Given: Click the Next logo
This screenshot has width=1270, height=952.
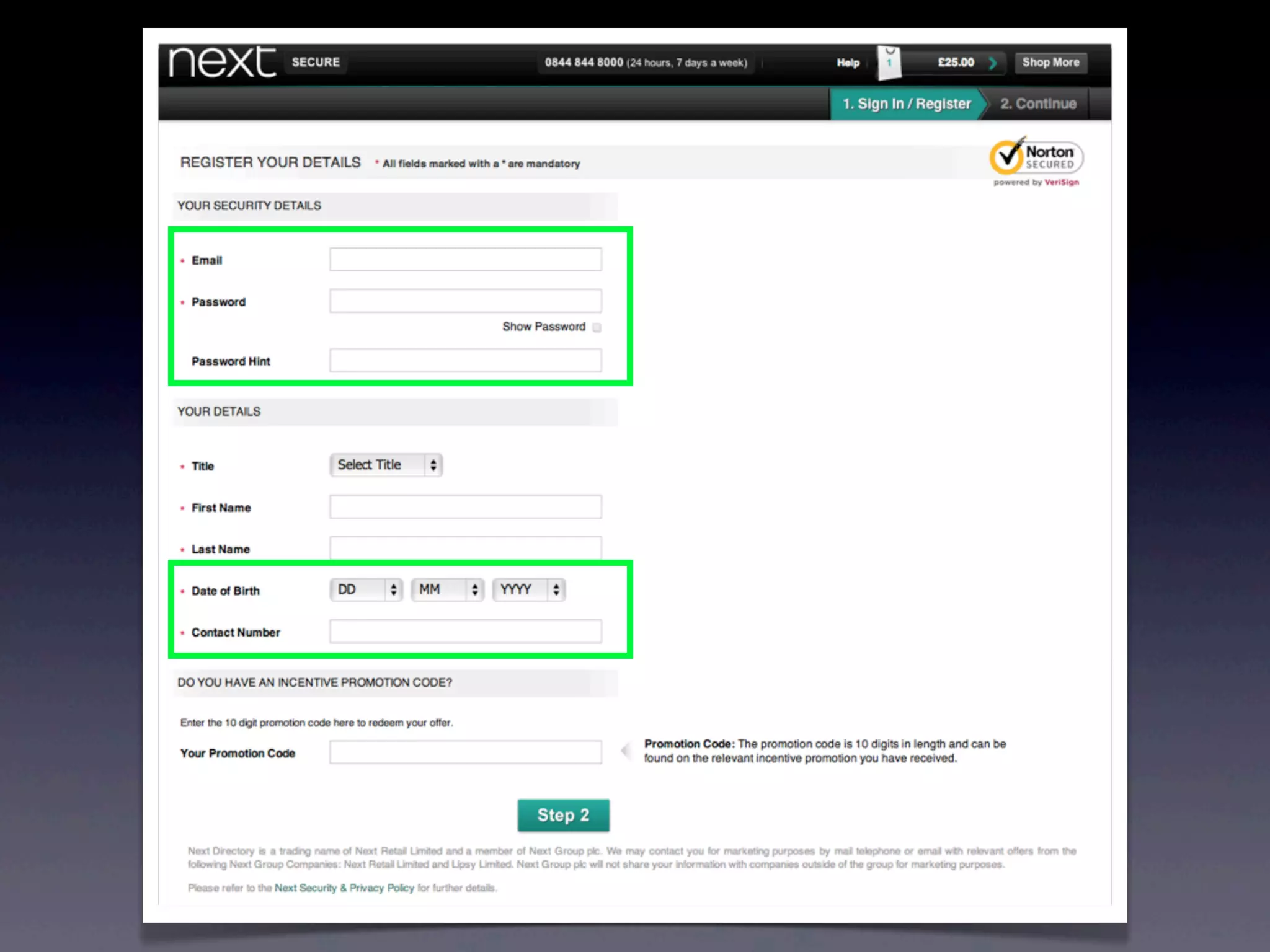Looking at the screenshot, I should pos(222,62).
